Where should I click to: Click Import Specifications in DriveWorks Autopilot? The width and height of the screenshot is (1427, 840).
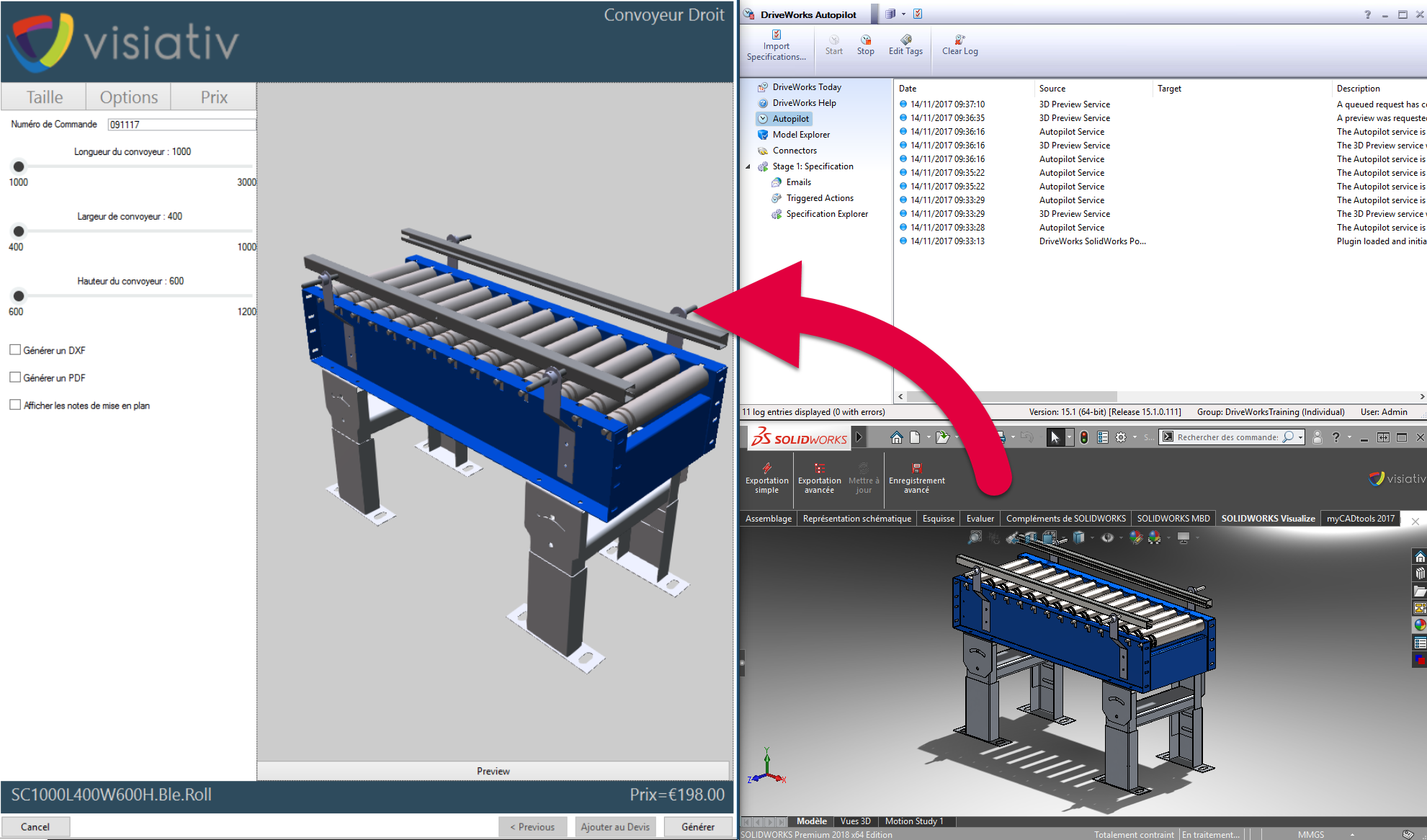click(x=776, y=45)
